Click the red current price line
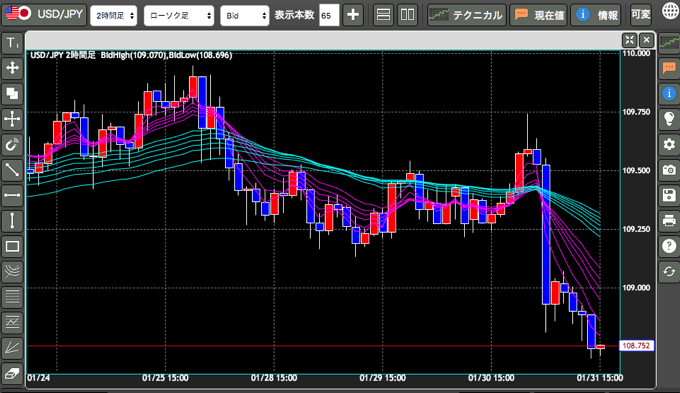Screen dimensions: 680x393 323,346
